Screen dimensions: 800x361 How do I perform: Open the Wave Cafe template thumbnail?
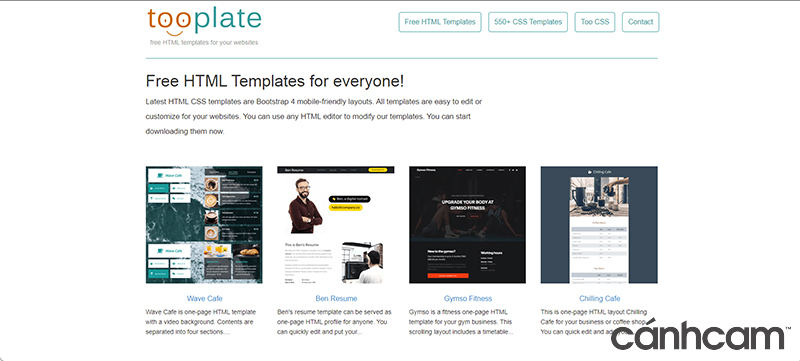(x=204, y=225)
